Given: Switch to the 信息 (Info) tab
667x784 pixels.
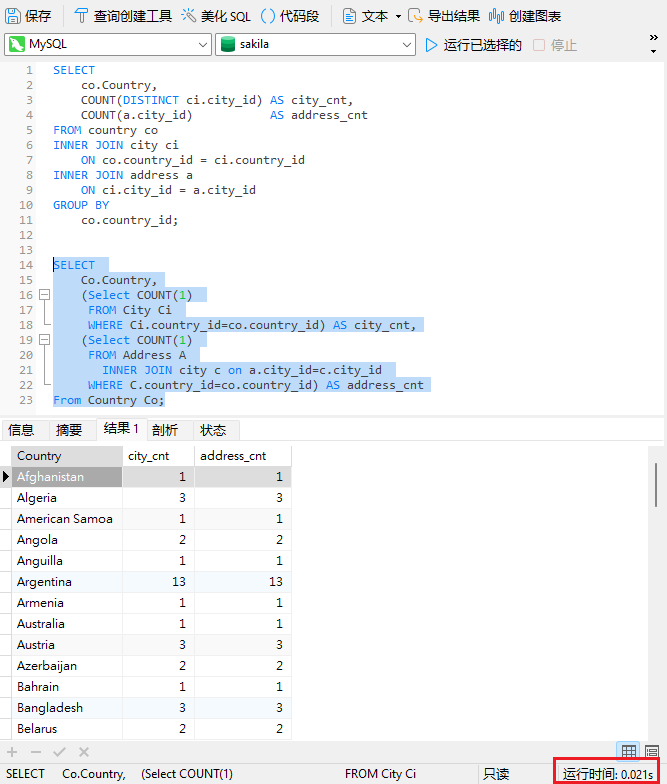Looking at the screenshot, I should [21, 430].
